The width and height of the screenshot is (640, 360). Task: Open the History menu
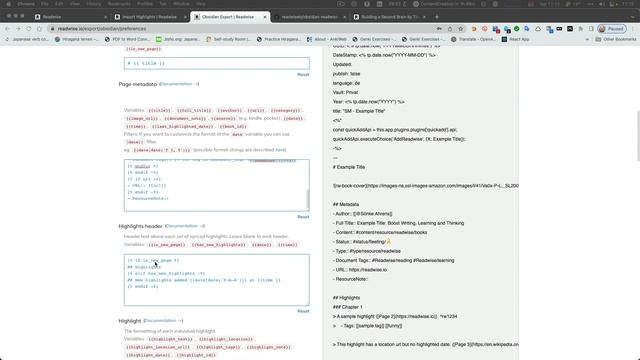[x=93, y=4]
